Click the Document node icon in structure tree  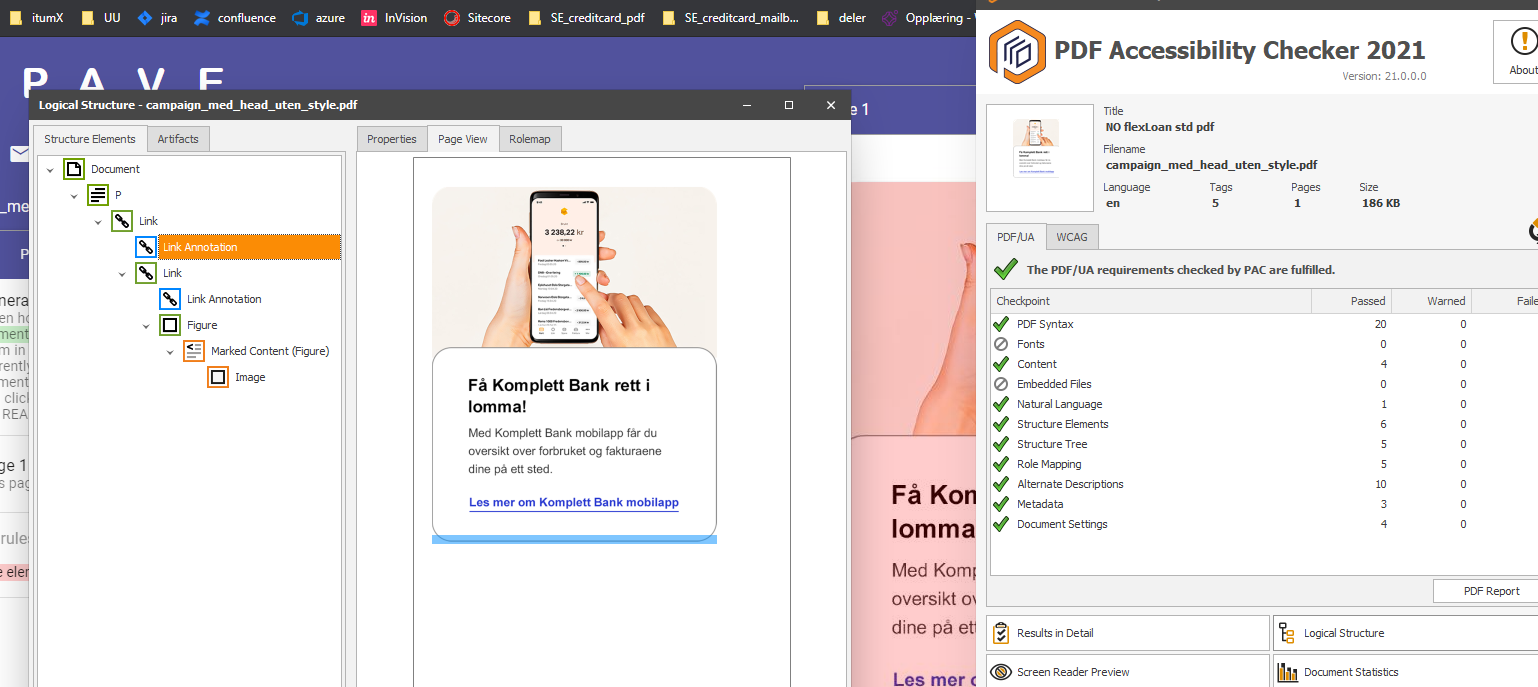click(x=74, y=169)
